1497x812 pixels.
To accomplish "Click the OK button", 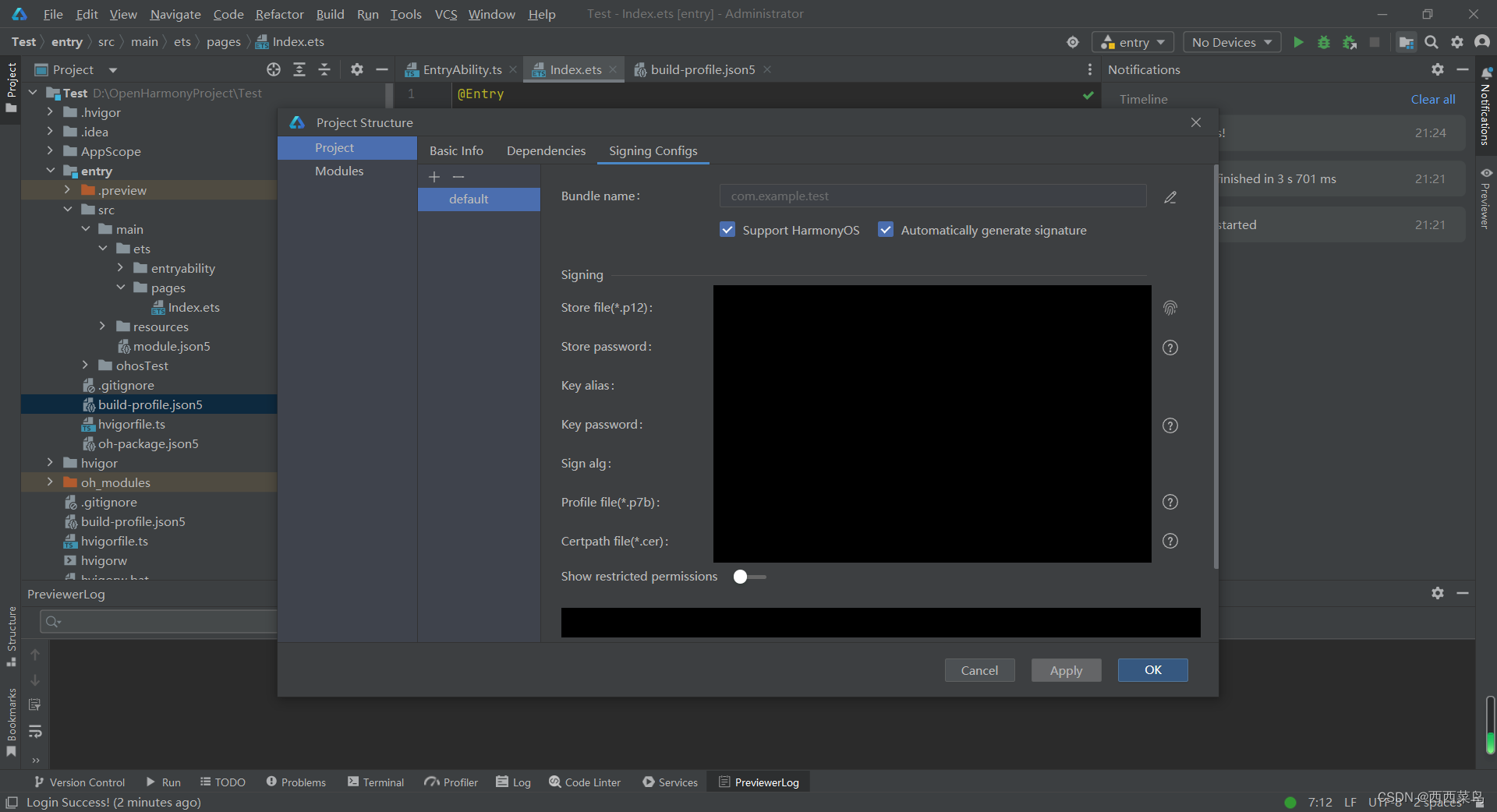I will pos(1152,670).
